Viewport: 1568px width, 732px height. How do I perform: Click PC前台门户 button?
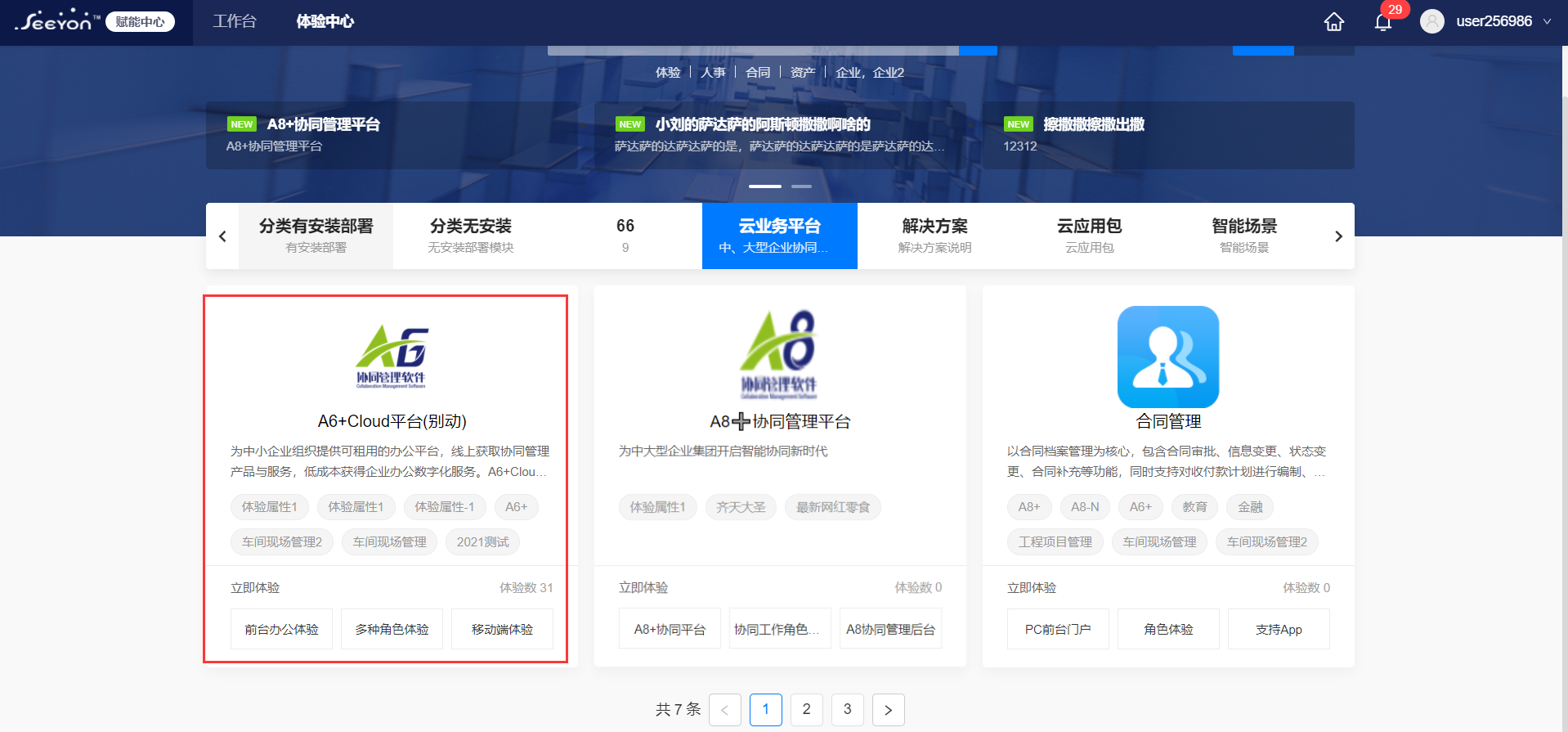tap(1058, 629)
